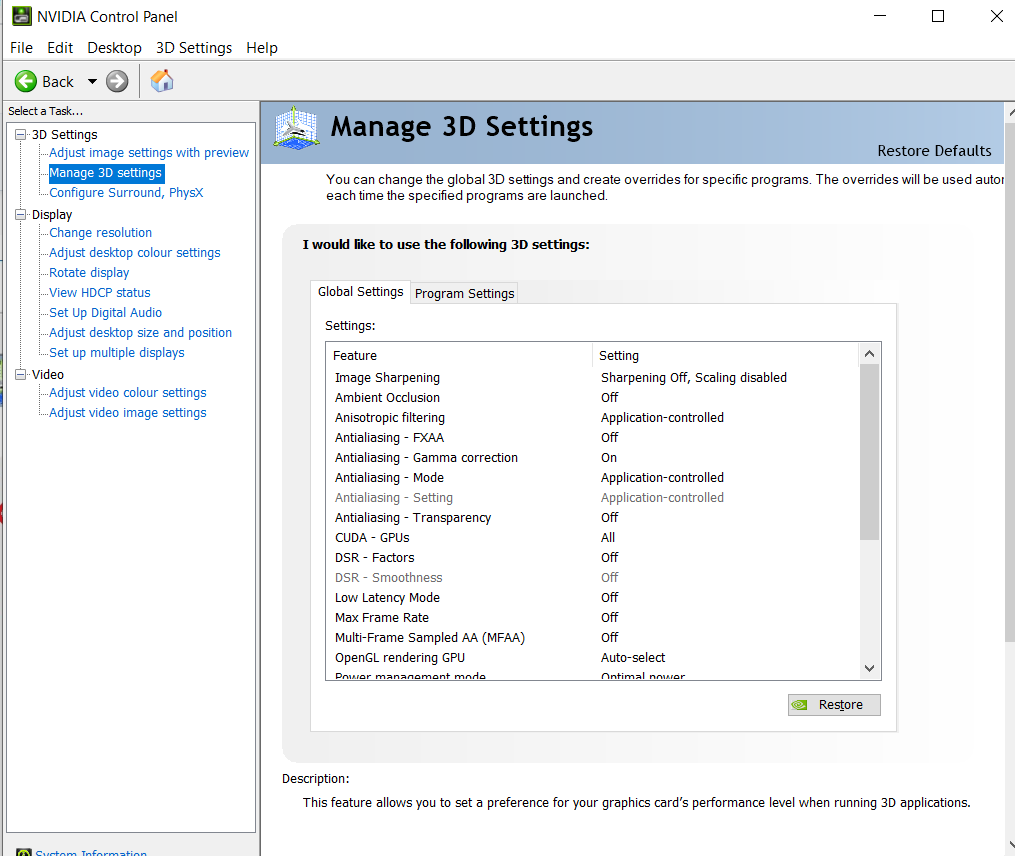Switch to the Program Settings tab
1015x856 pixels.
[x=464, y=293]
